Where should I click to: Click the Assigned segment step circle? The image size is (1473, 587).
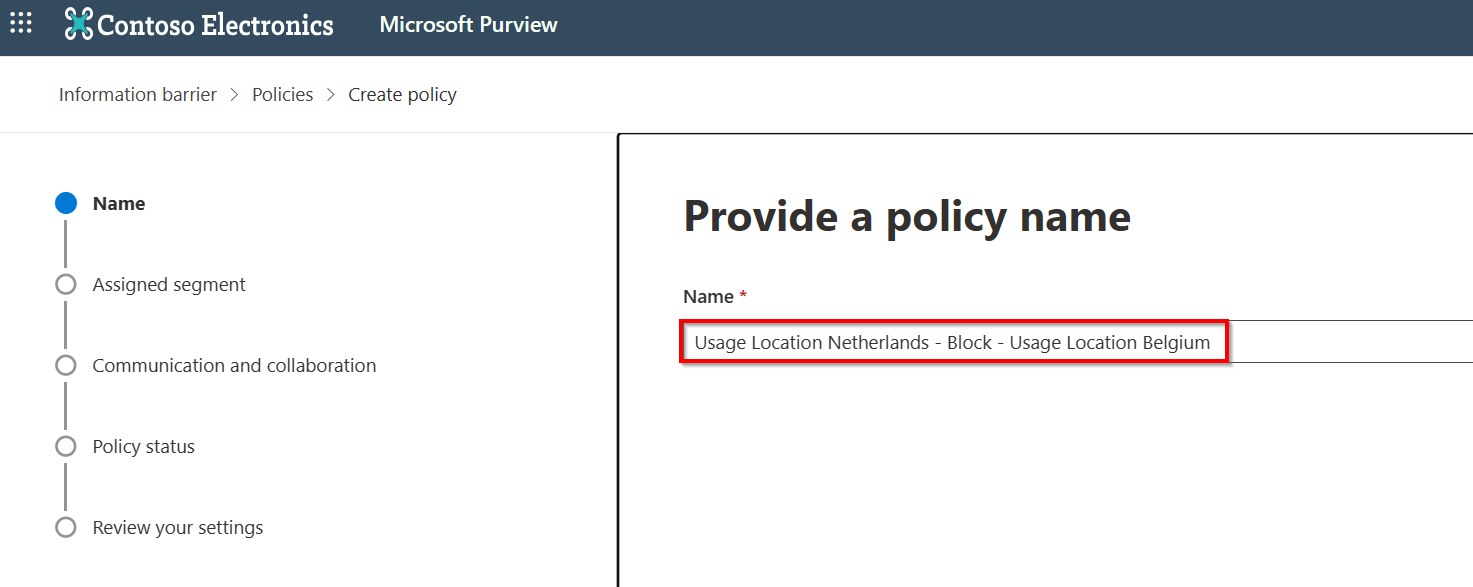(x=65, y=284)
